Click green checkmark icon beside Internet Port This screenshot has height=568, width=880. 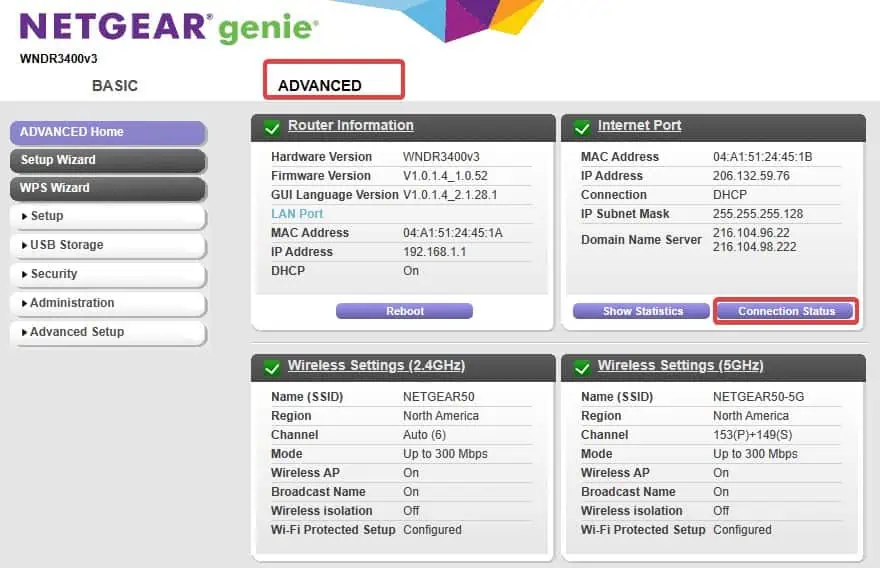582,128
